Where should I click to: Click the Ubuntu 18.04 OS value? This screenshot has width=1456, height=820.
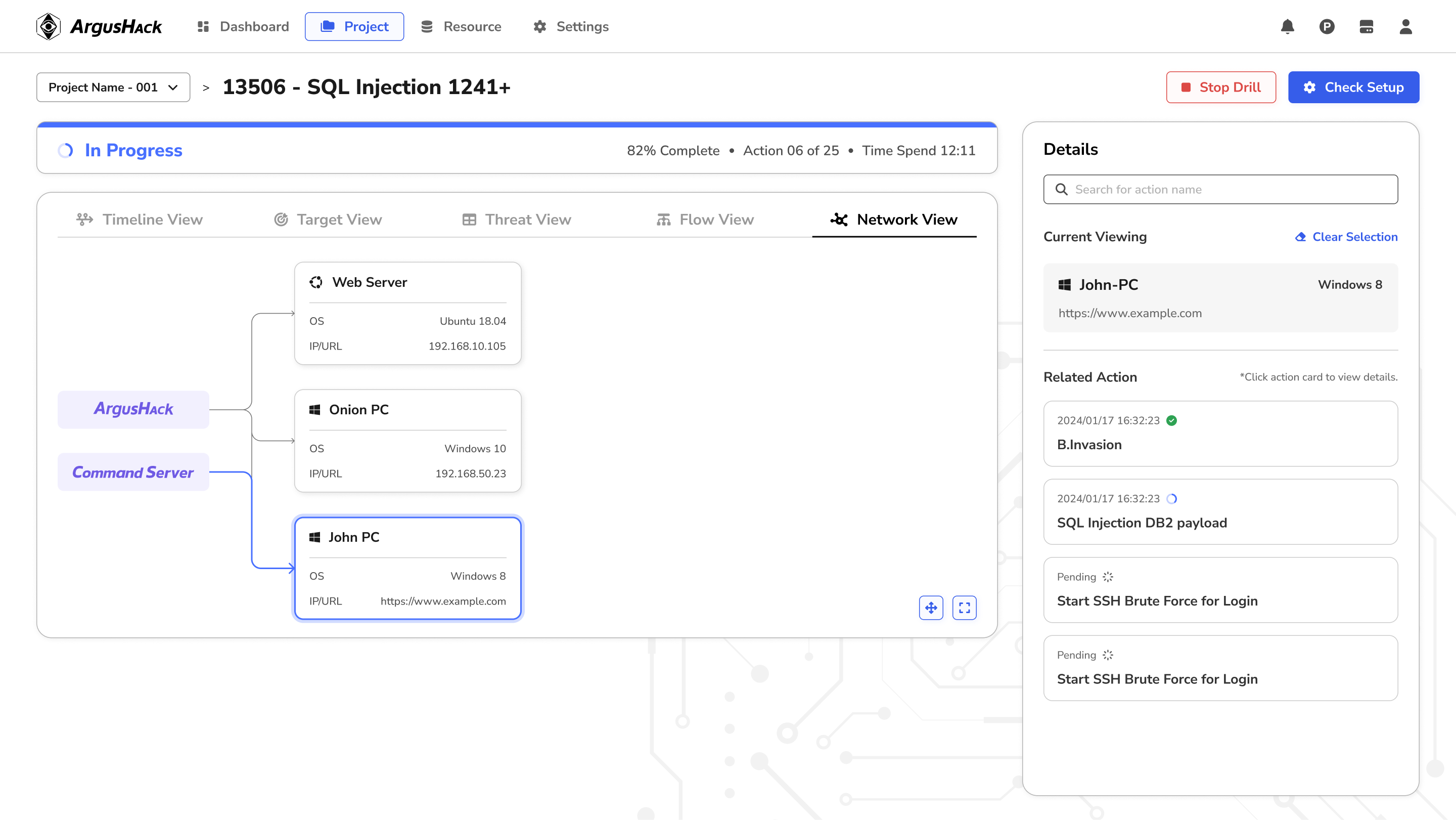click(x=473, y=321)
